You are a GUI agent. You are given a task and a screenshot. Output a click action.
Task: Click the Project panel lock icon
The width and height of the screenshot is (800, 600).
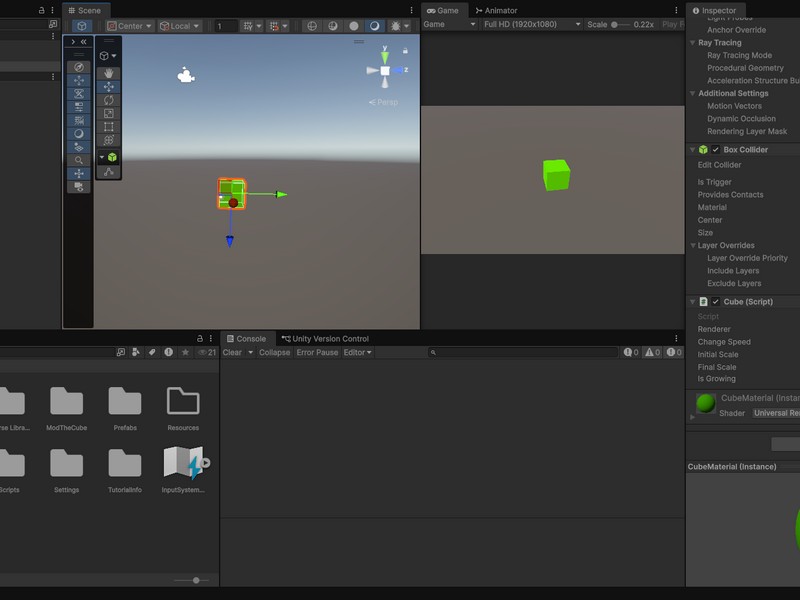point(199,339)
